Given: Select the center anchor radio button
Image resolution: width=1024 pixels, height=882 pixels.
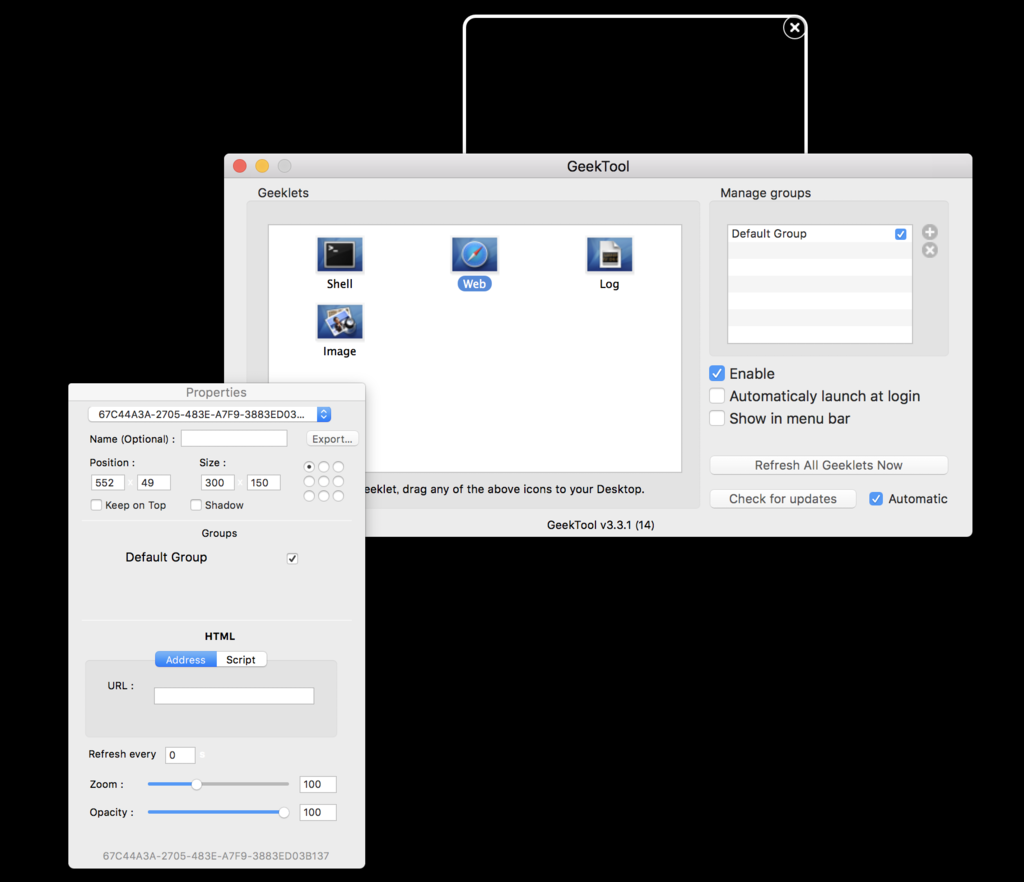Looking at the screenshot, I should pos(324,481).
